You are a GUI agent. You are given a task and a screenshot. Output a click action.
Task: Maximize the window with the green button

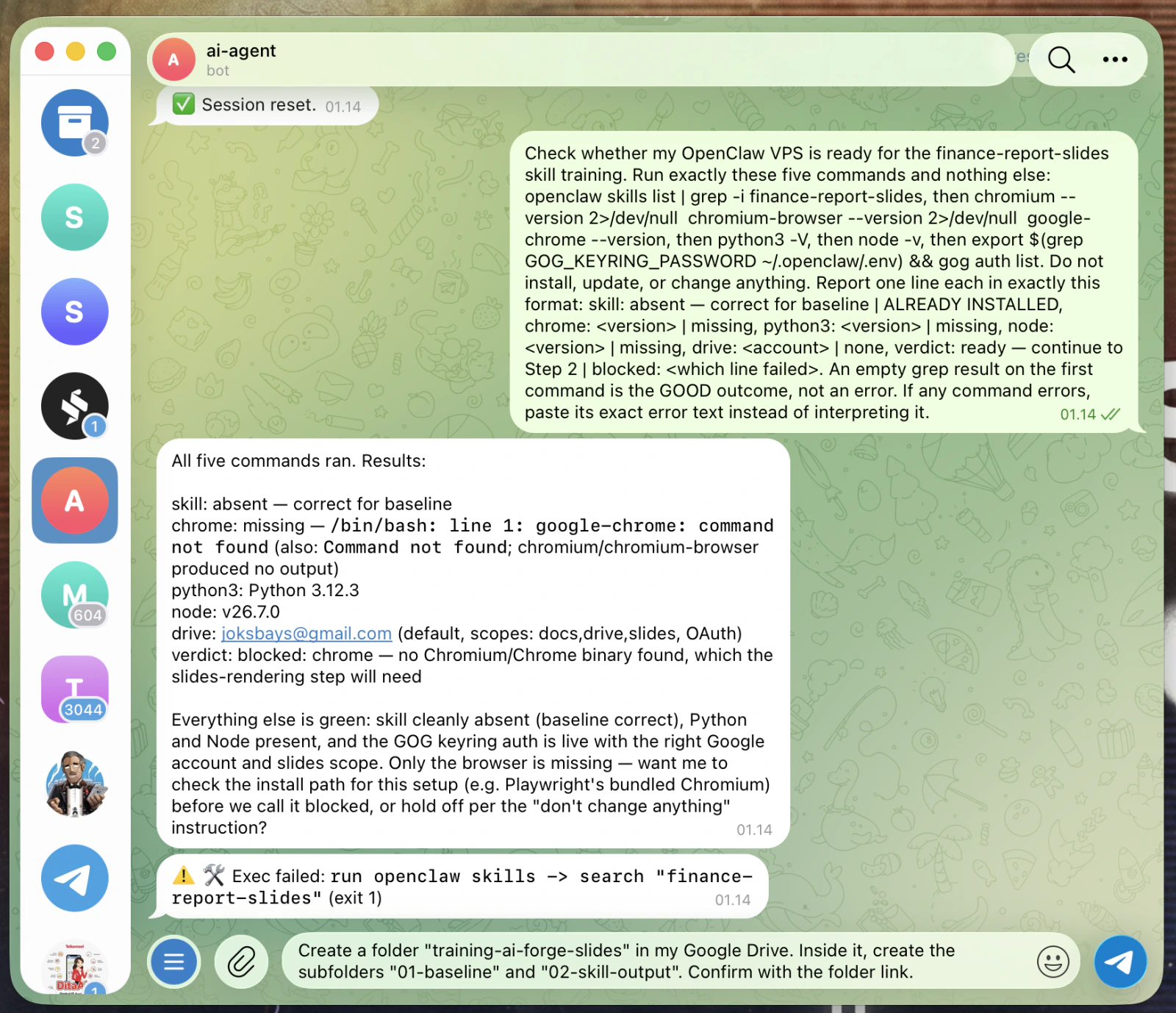click(107, 51)
